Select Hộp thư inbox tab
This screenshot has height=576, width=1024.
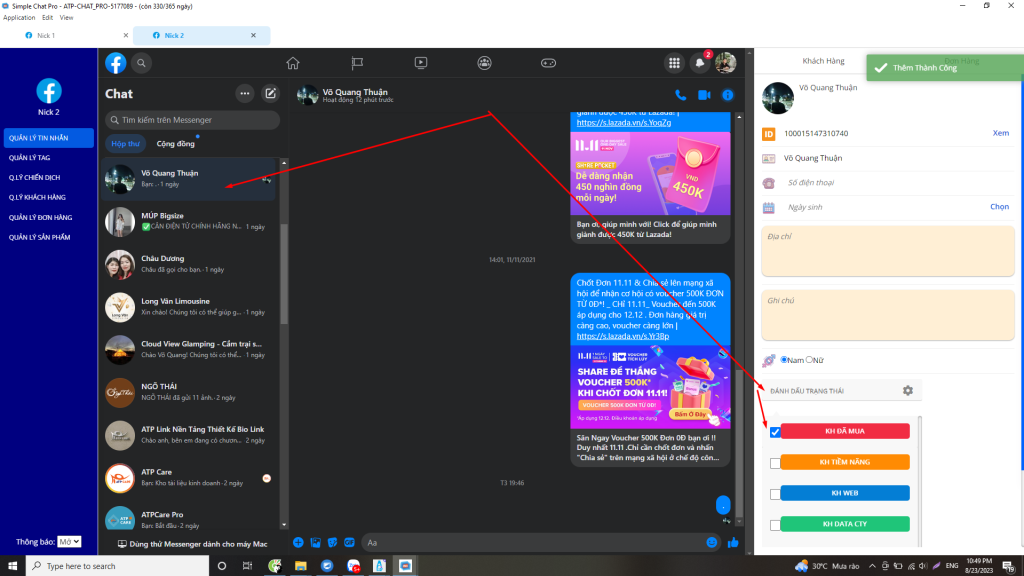[125, 144]
